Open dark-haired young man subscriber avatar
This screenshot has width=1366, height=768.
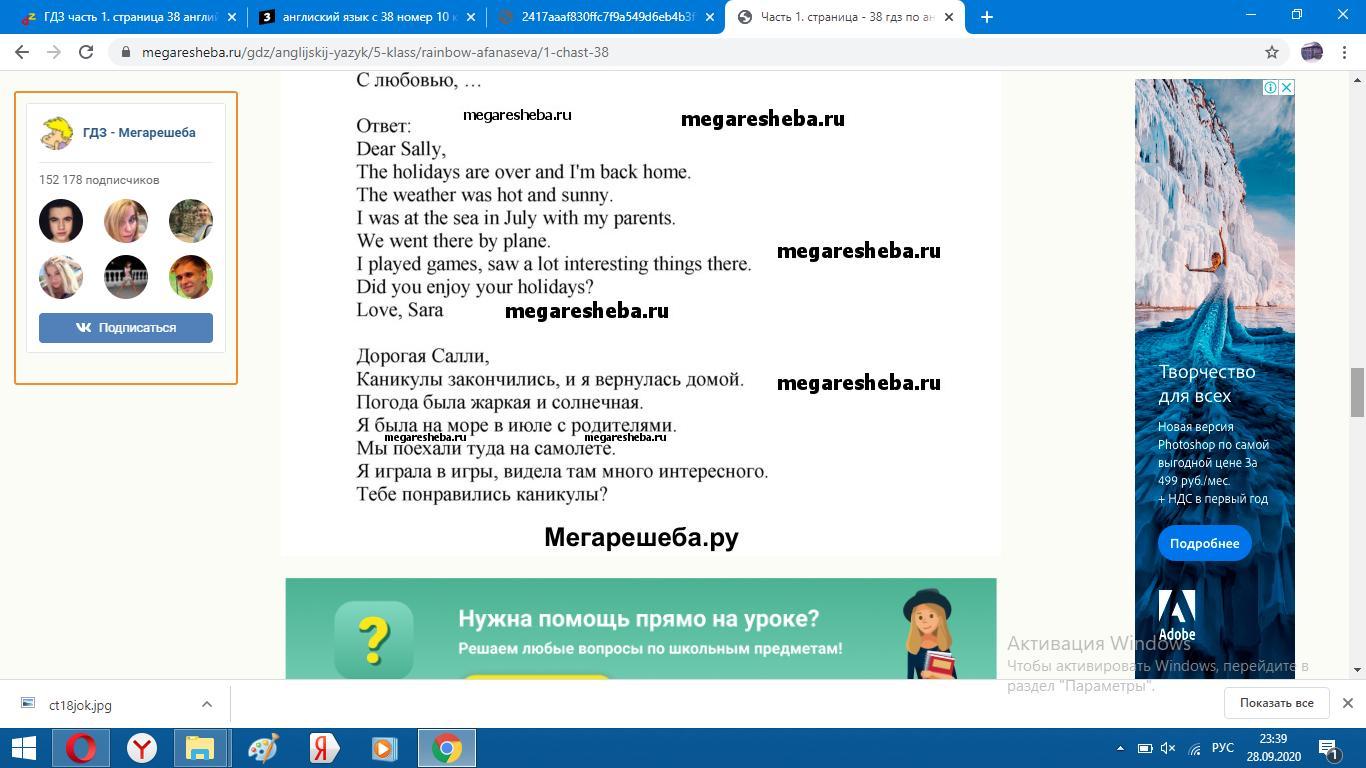pyautogui.click(x=61, y=221)
